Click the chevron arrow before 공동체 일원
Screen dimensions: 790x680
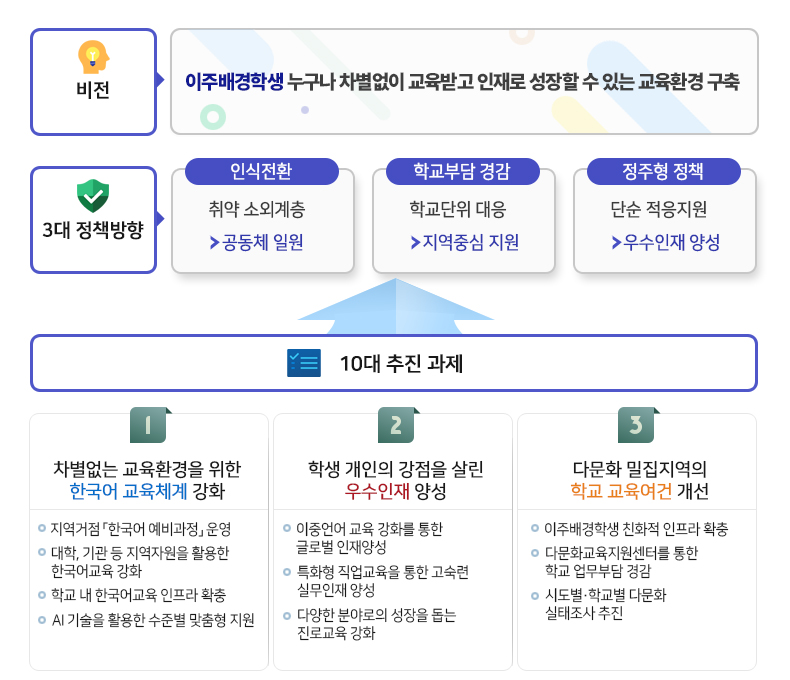click(214, 242)
